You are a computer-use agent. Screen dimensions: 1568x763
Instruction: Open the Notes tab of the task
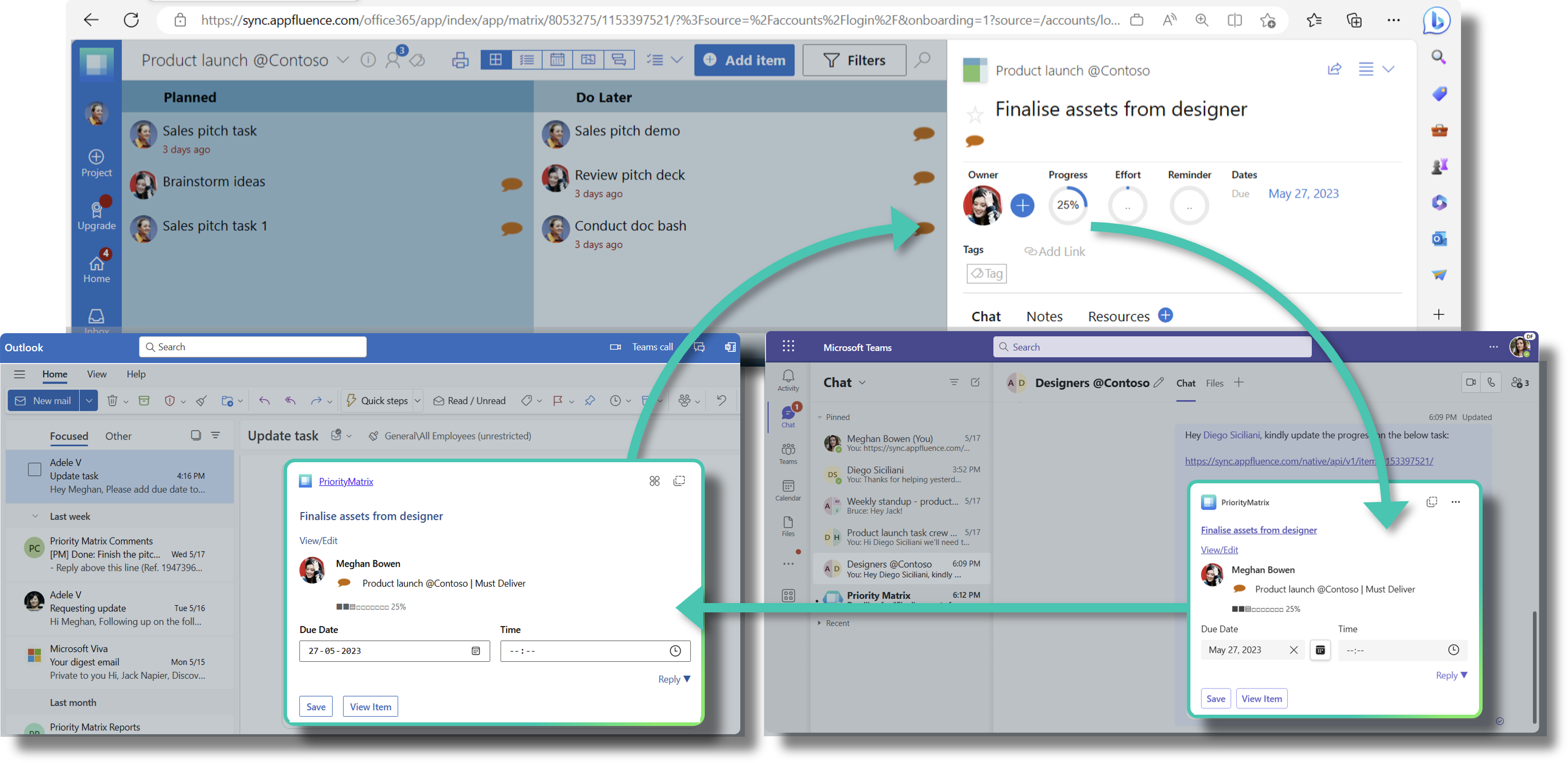coord(1044,316)
